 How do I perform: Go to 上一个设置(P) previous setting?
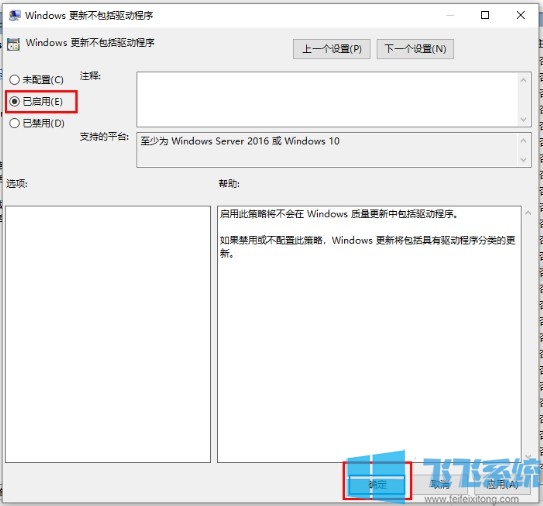point(331,49)
